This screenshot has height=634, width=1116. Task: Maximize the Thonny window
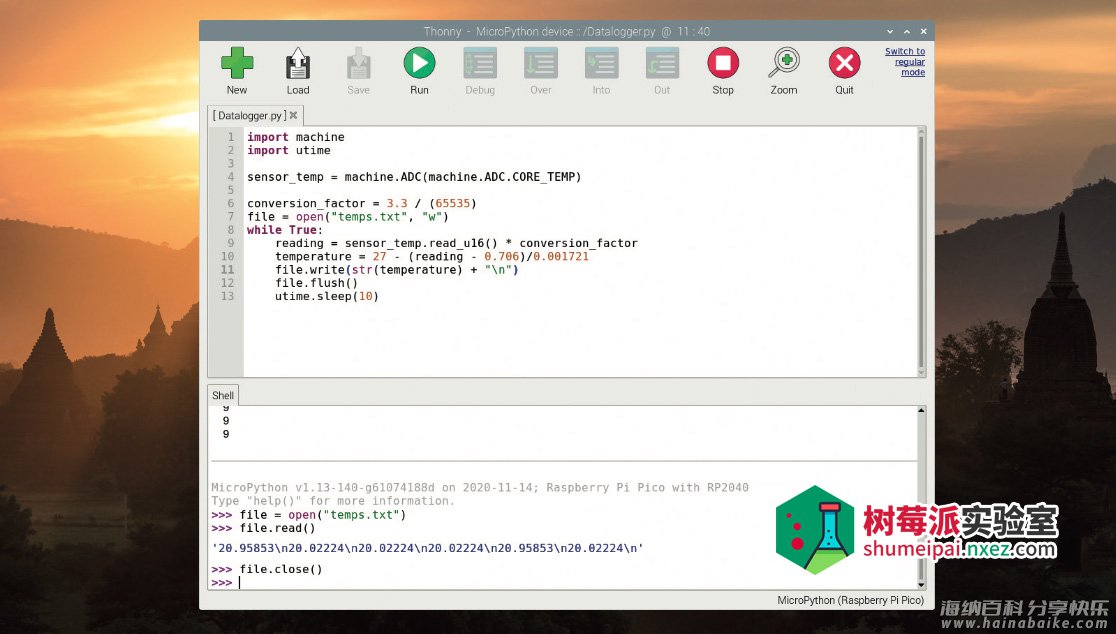coord(907,31)
